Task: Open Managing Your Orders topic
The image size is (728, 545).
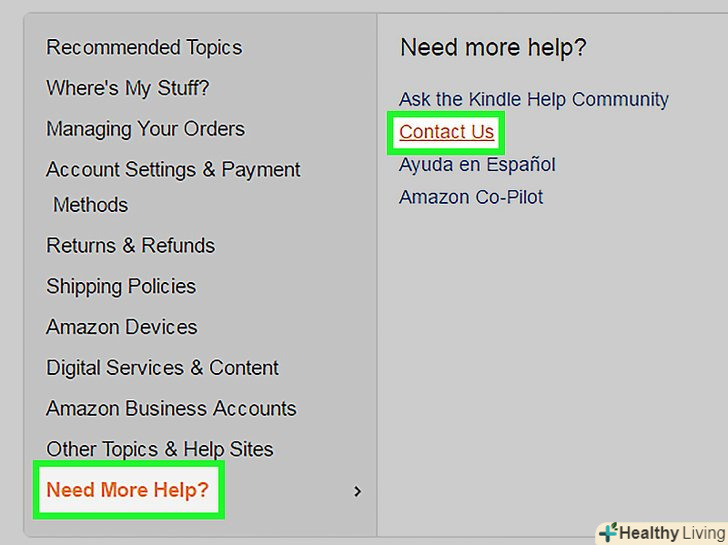Action: click(145, 129)
